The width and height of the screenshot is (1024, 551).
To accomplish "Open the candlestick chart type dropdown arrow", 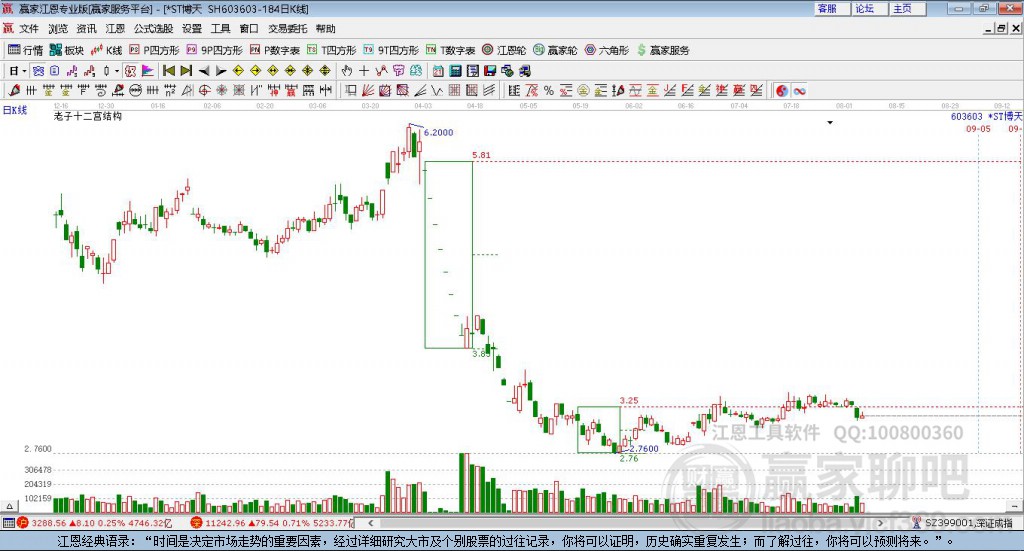I will click(117, 71).
